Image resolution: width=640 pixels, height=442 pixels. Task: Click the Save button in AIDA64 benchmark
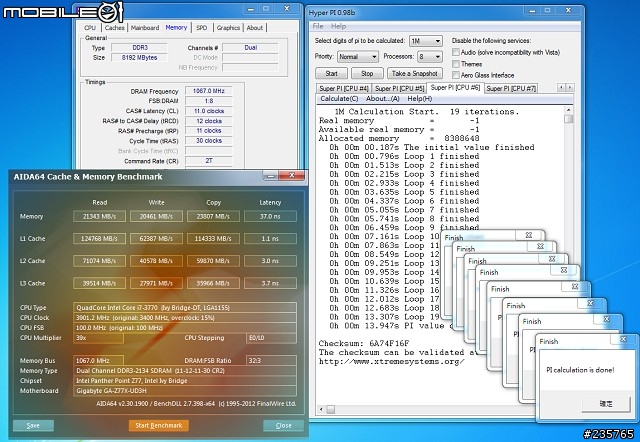[x=33, y=426]
